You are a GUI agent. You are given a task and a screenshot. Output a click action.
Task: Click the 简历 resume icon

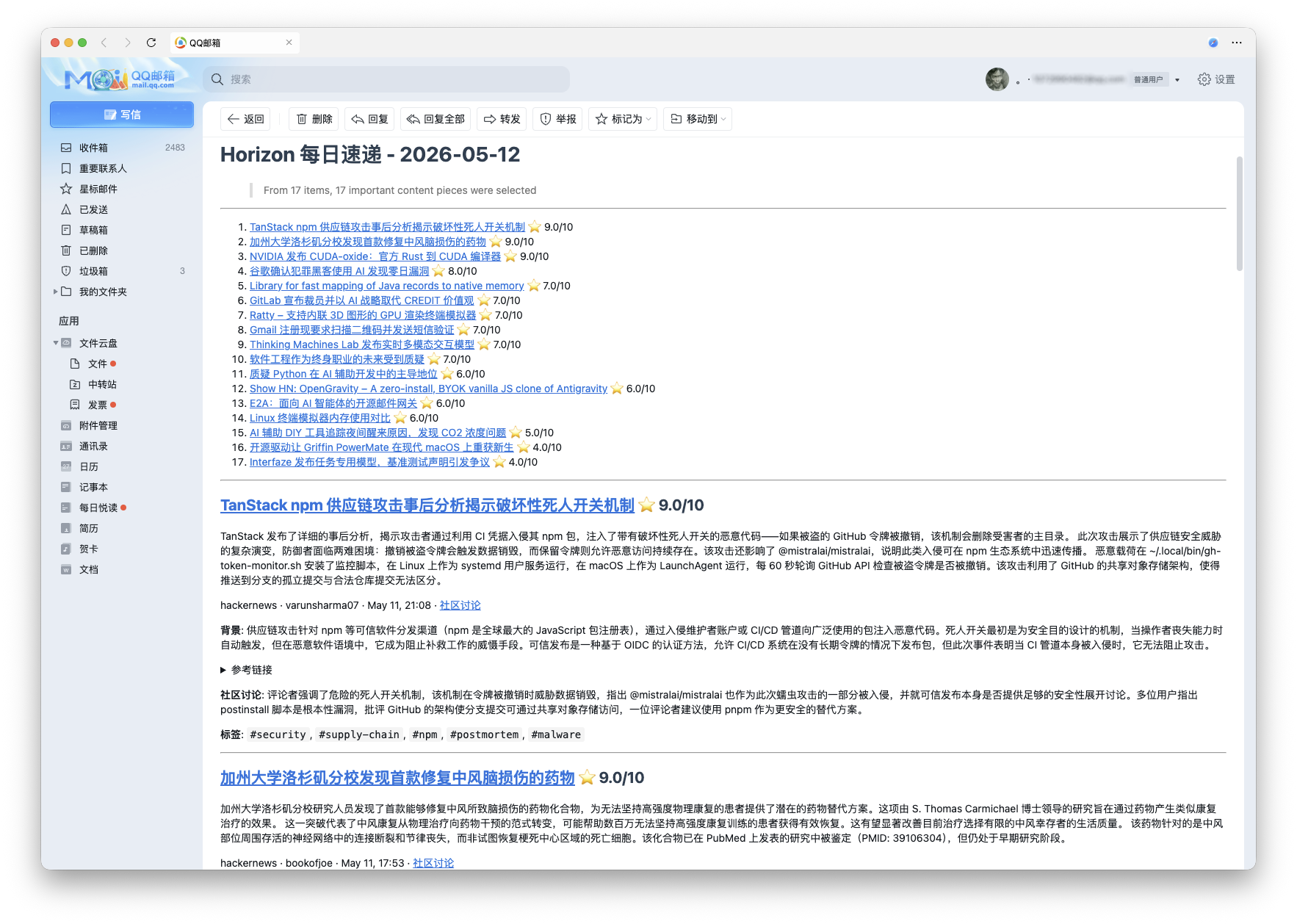pos(66,528)
